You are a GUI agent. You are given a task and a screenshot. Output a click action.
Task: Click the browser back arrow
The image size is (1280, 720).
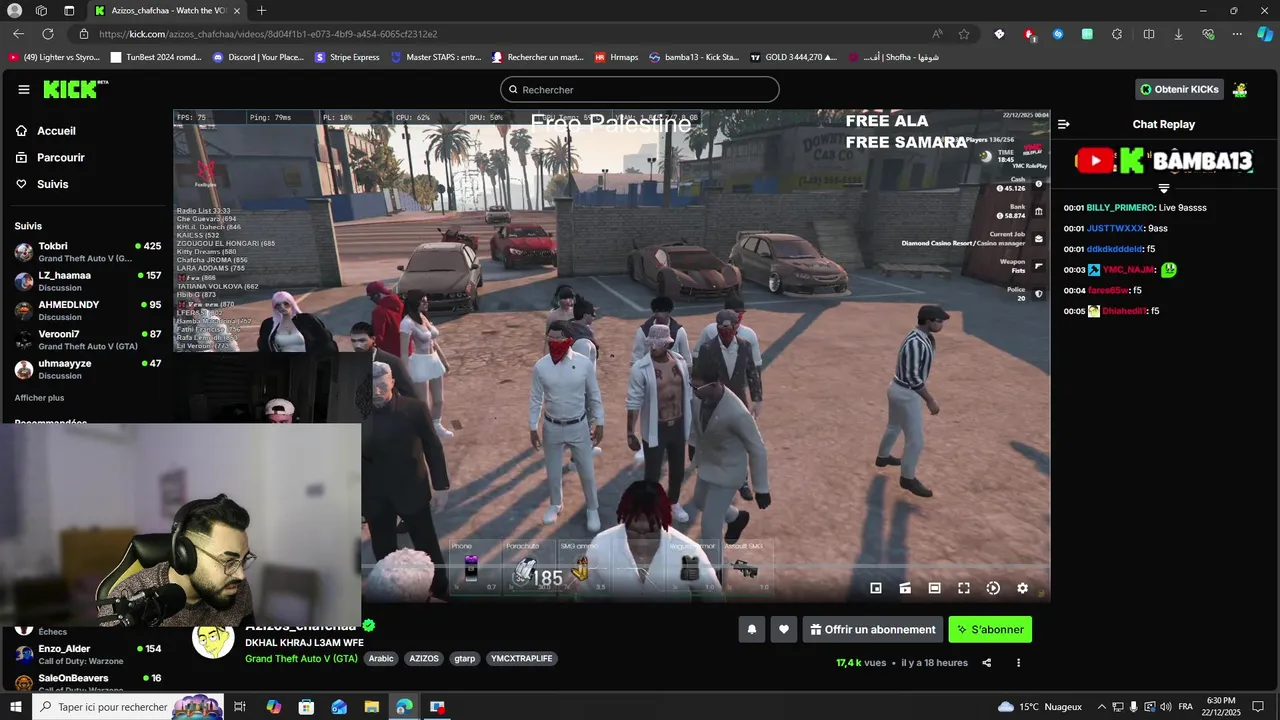tap(18, 34)
